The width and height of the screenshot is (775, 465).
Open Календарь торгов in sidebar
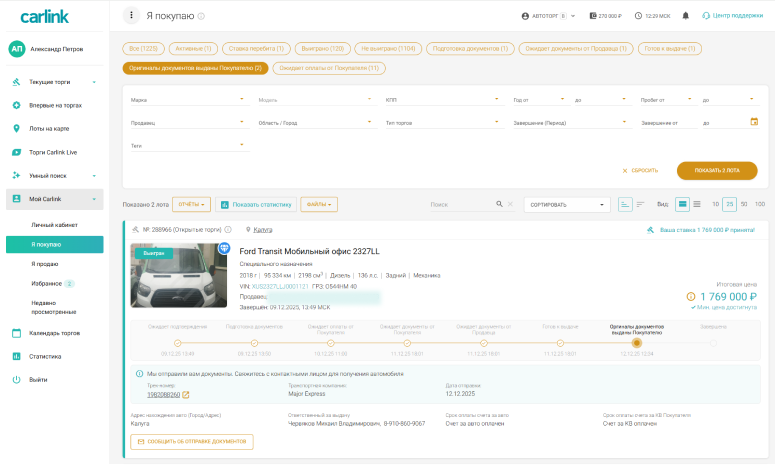(x=53, y=333)
